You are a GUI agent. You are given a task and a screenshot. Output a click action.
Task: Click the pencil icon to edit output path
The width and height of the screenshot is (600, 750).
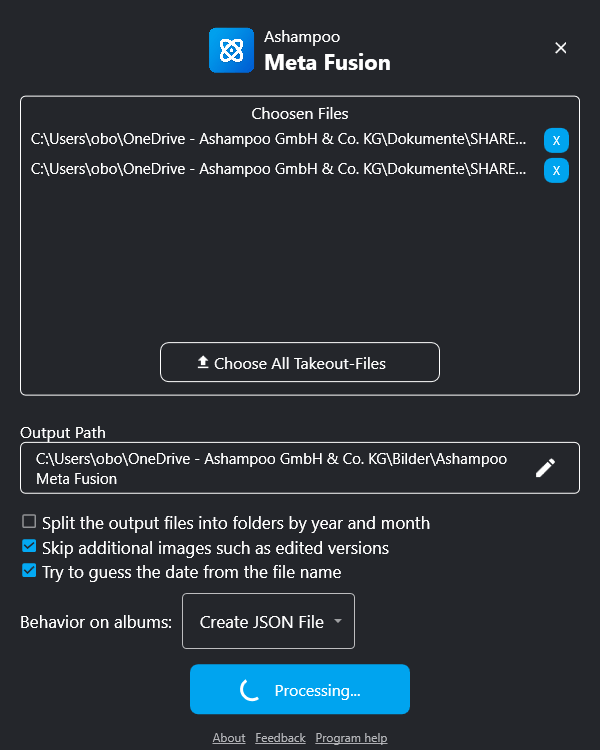click(545, 468)
